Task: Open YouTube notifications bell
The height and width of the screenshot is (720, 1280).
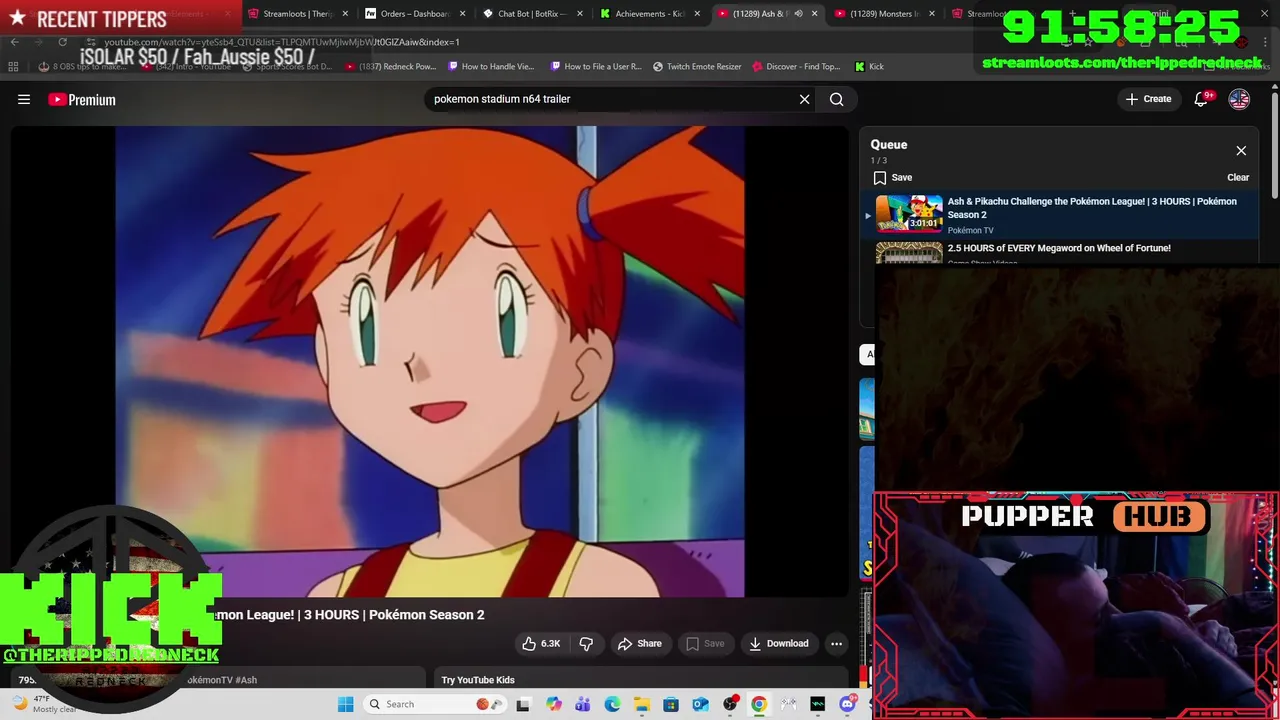Action: 1202,99
